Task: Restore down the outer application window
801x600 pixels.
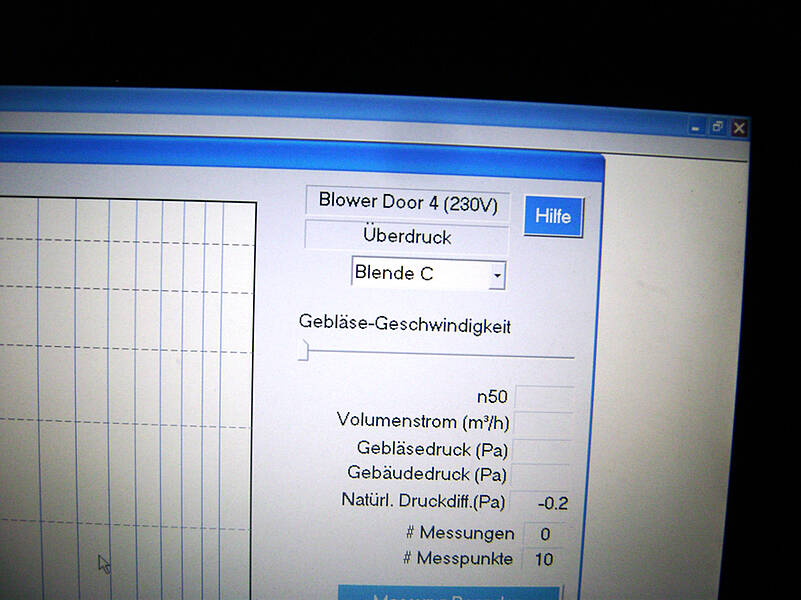Action: [x=717, y=127]
